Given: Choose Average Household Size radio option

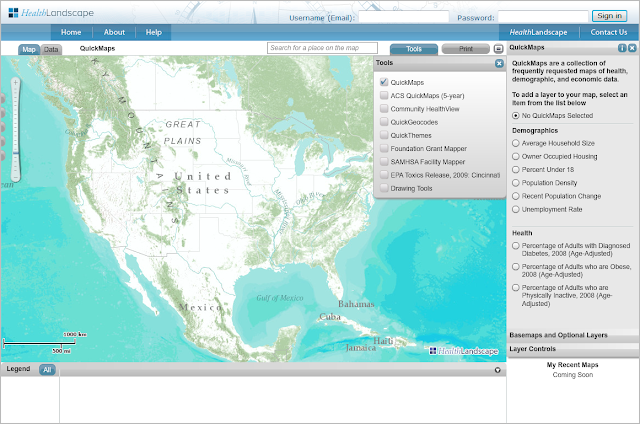Looking at the screenshot, I should [516, 143].
